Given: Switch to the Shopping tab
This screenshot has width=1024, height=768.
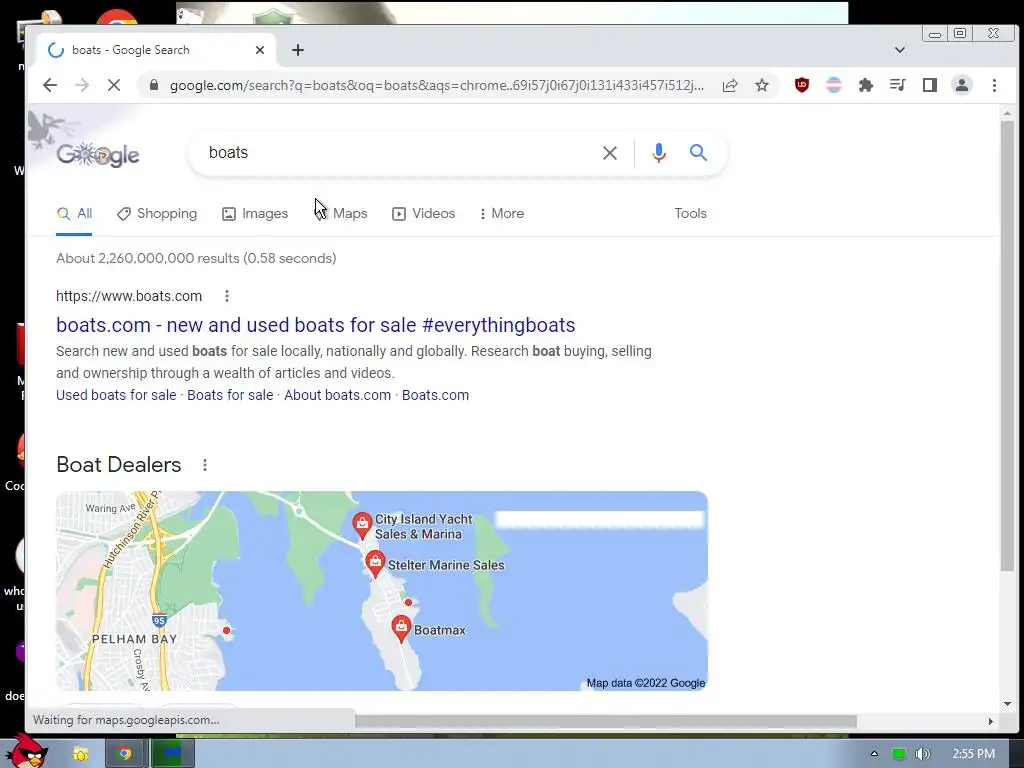Looking at the screenshot, I should coord(157,214).
